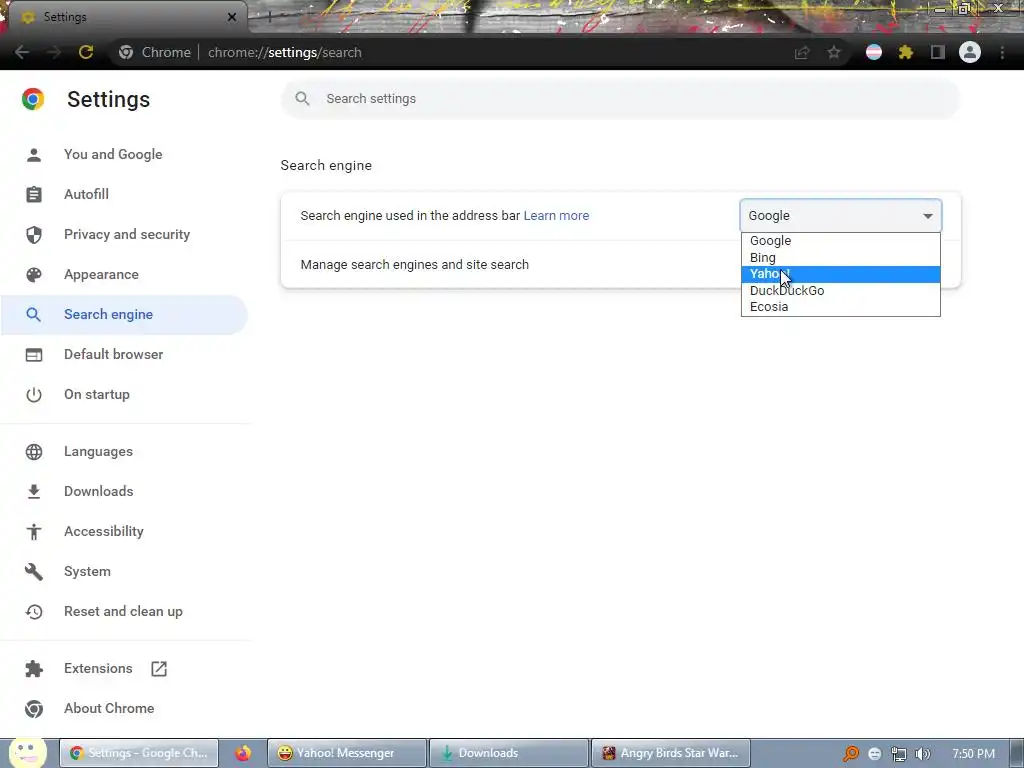Click the magnifier tray icon

[850, 754]
